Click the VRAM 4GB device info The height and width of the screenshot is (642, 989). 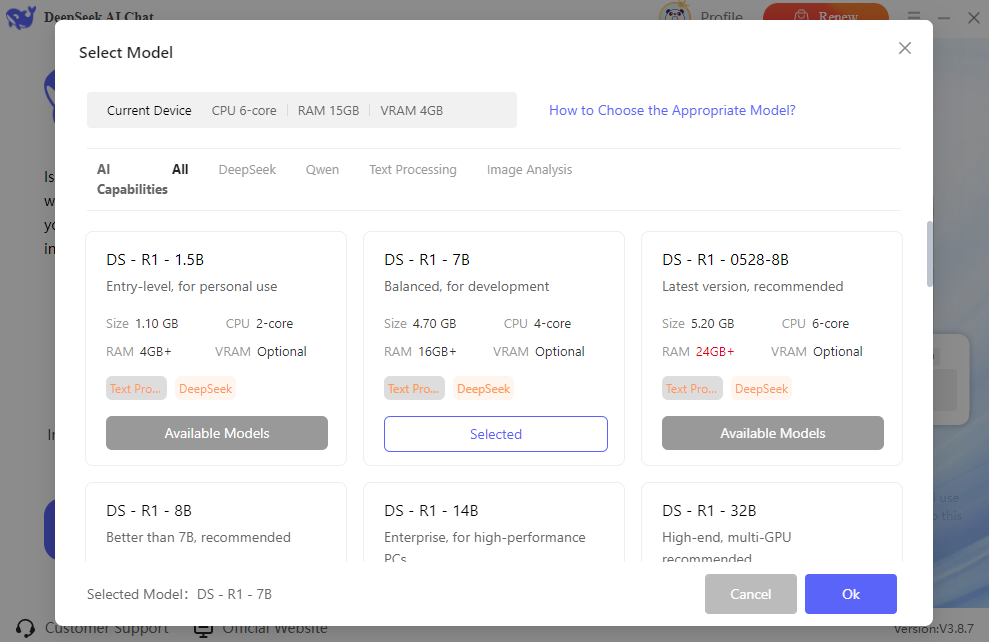coord(412,110)
